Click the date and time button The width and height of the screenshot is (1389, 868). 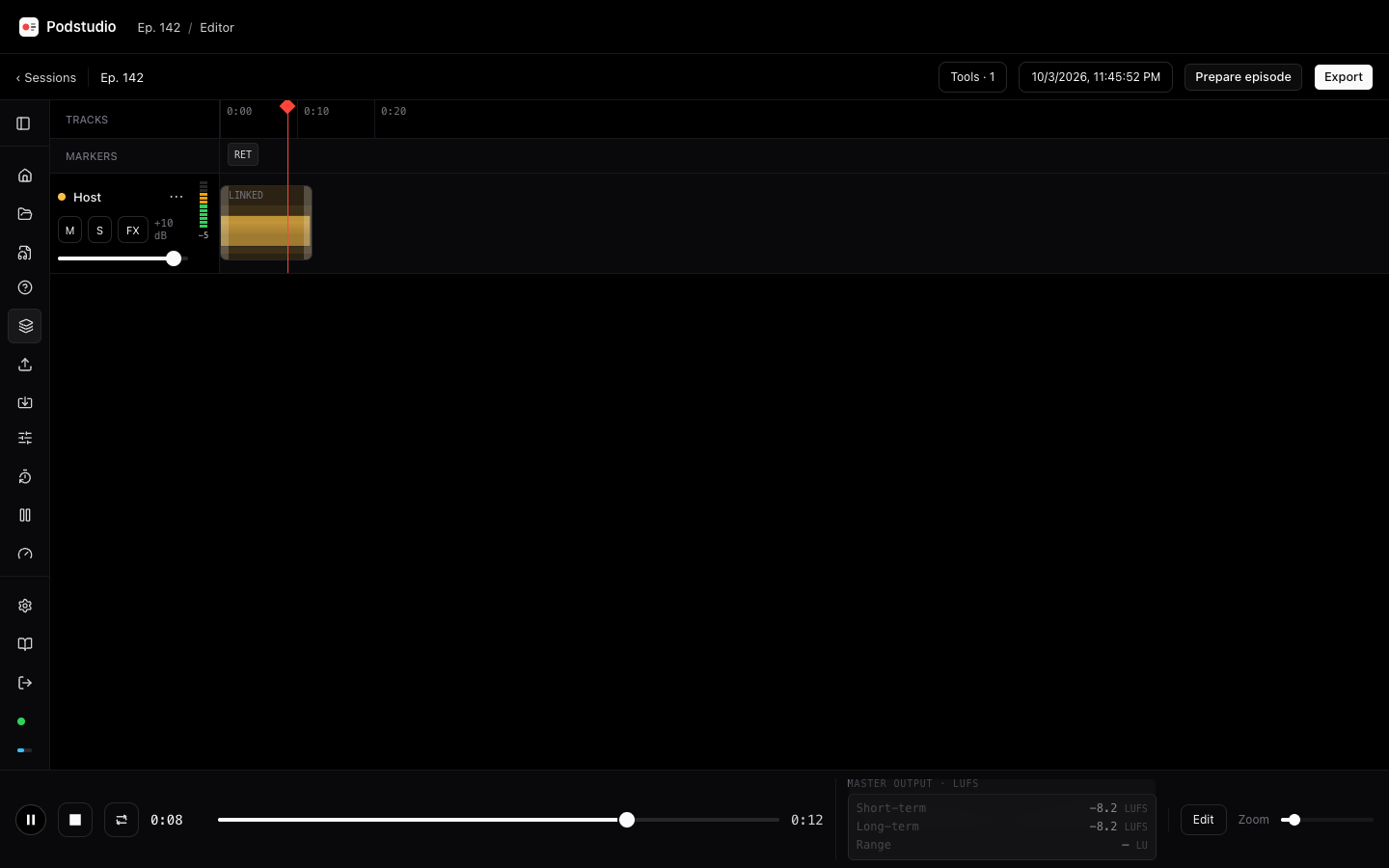coord(1096,77)
